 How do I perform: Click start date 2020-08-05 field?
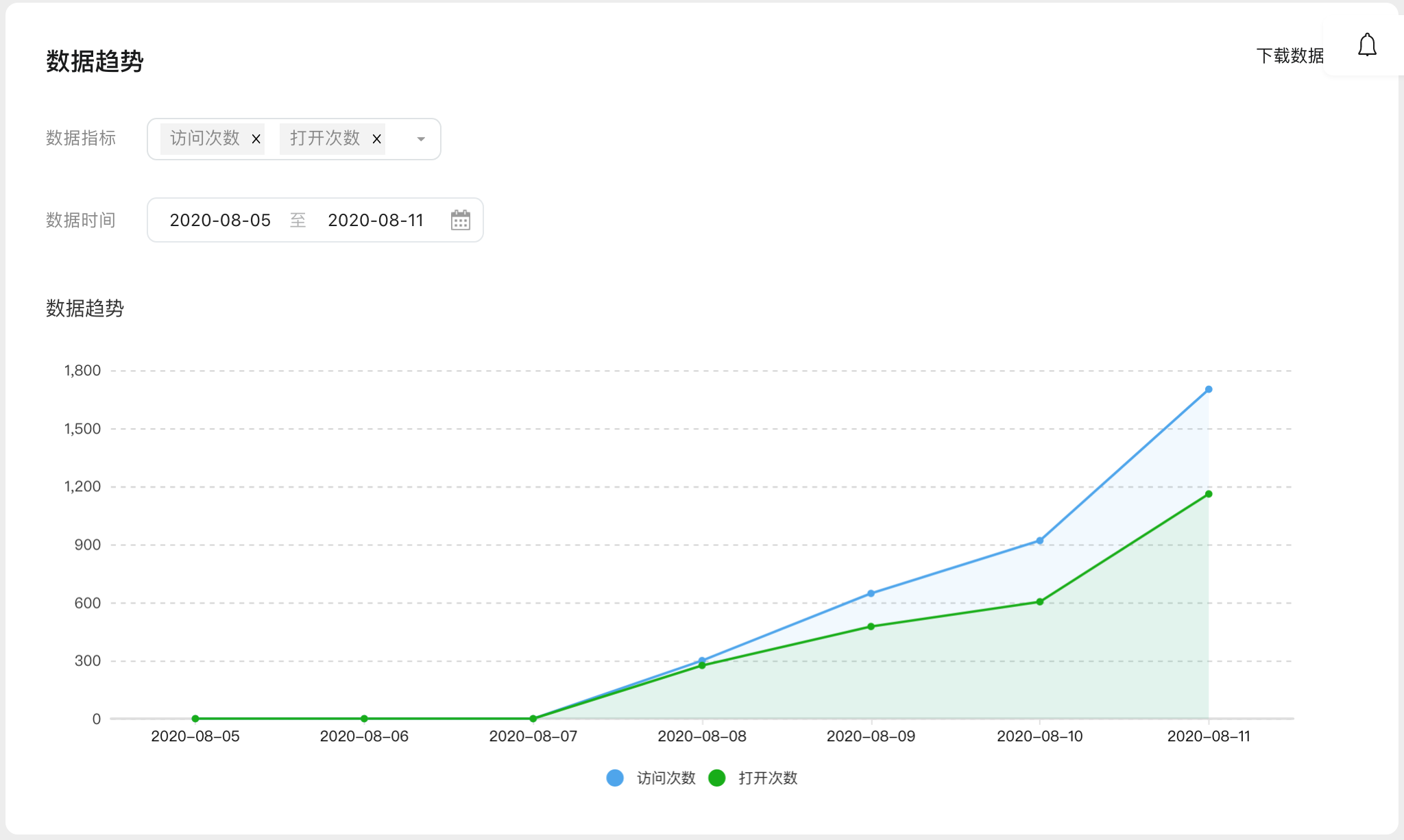[220, 220]
